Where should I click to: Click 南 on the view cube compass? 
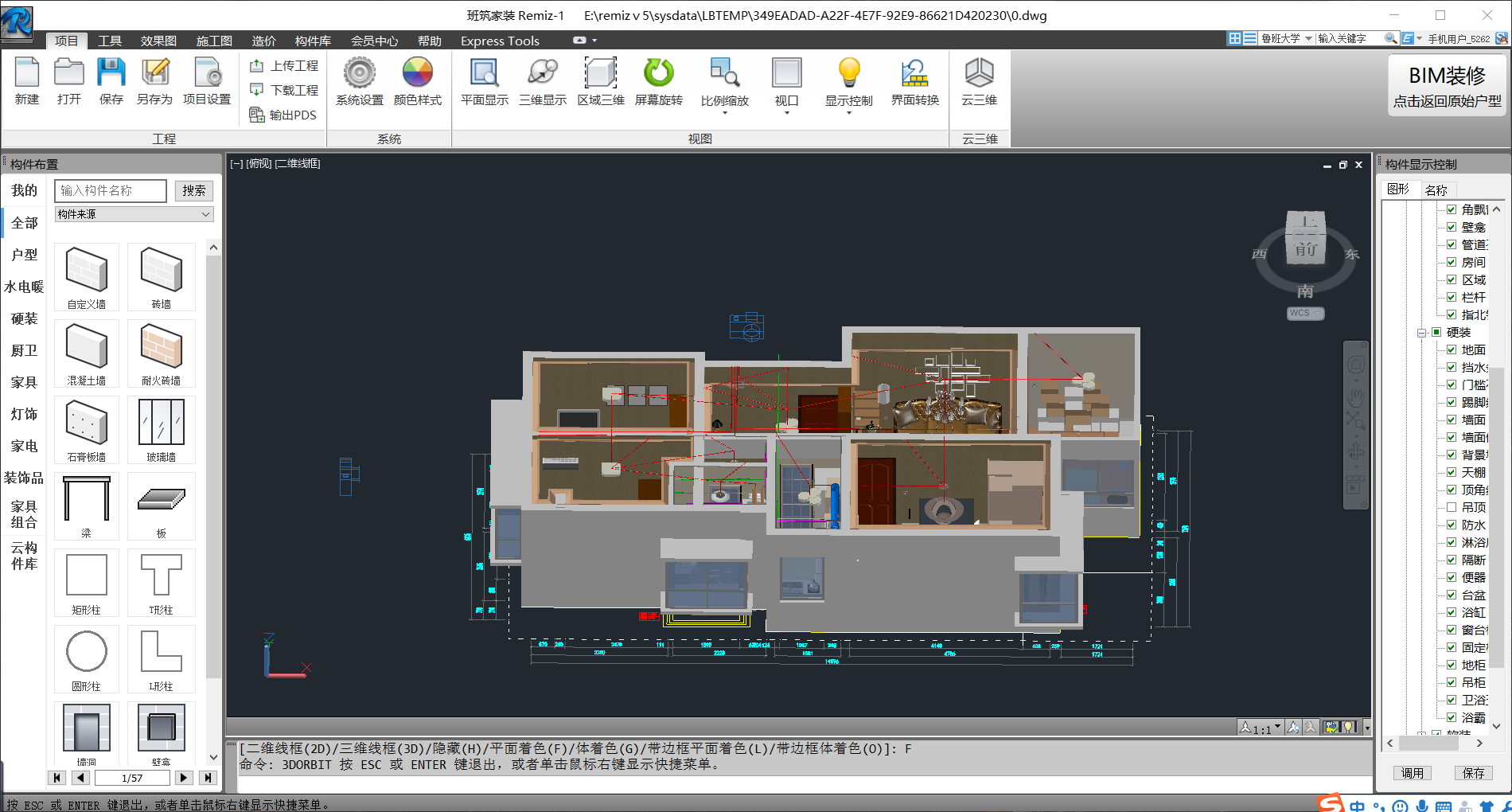(x=1305, y=291)
